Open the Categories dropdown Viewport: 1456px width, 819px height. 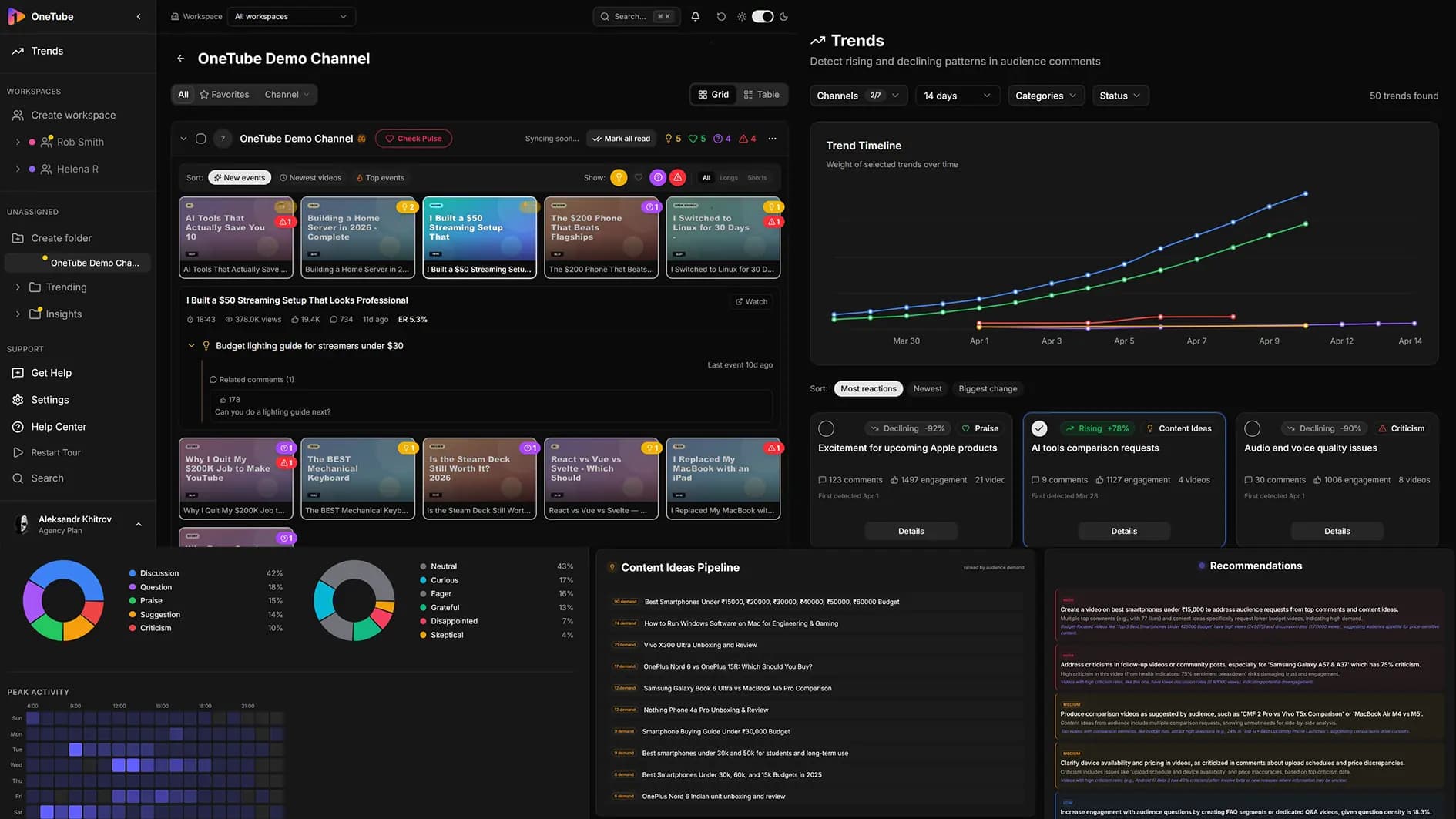pyautogui.click(x=1045, y=96)
